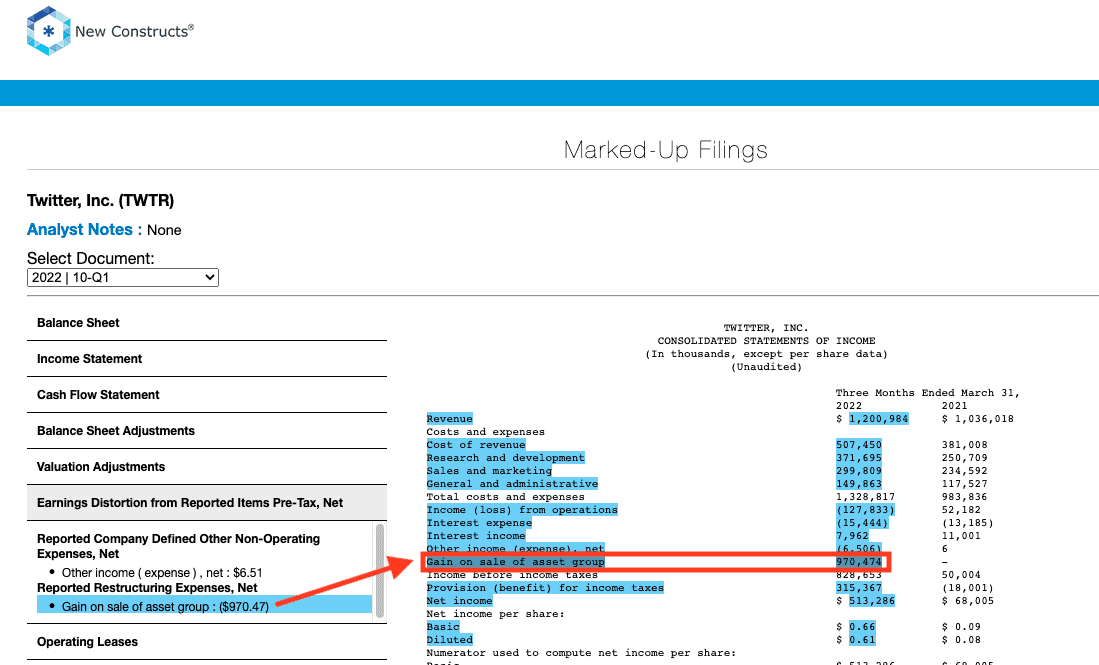Click the Research and development line item
The height and width of the screenshot is (665, 1099).
point(505,458)
